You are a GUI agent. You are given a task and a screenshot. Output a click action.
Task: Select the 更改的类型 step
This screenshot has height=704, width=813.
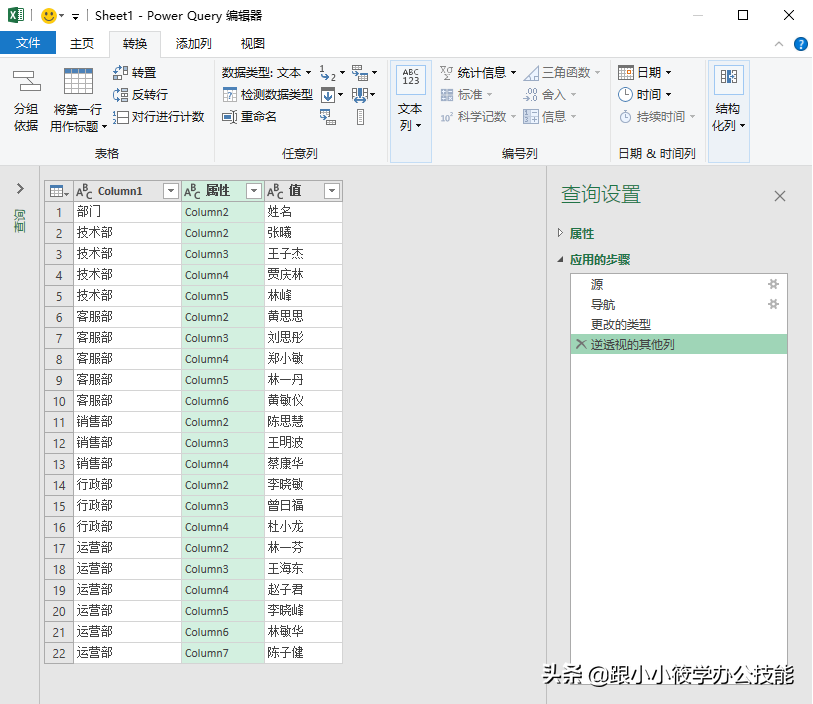[679, 325]
